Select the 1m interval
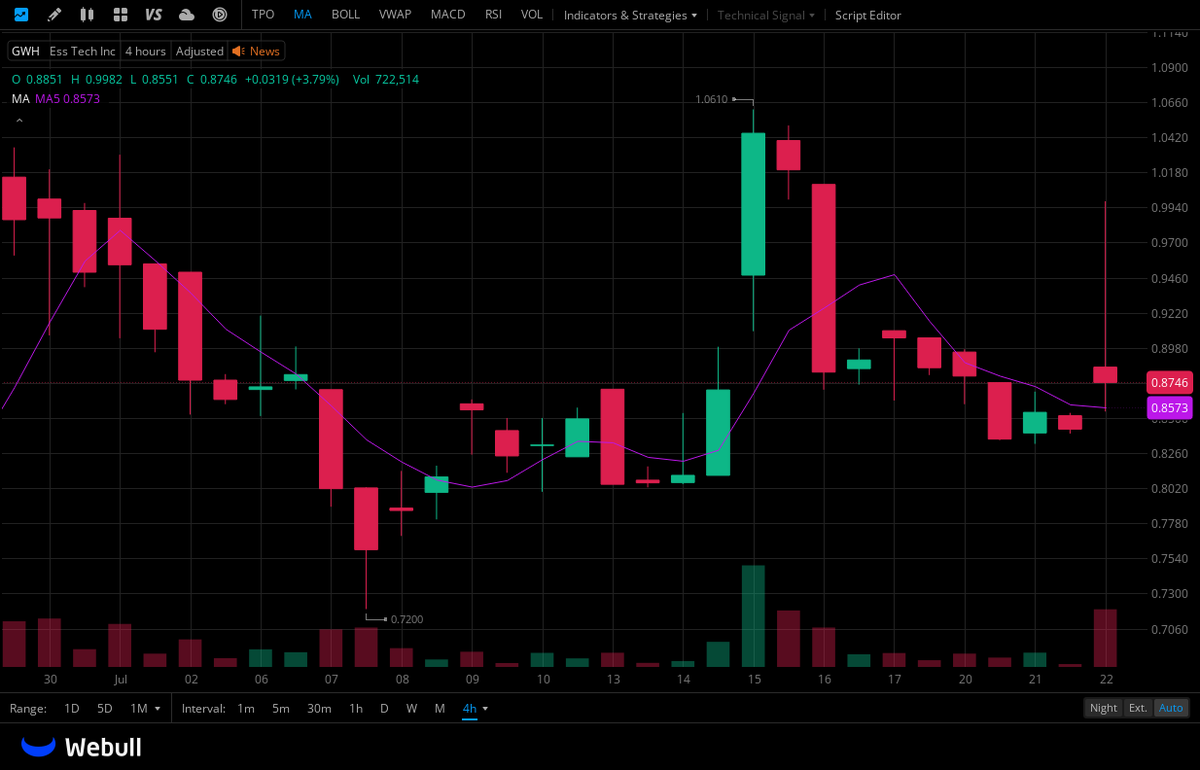The height and width of the screenshot is (770, 1200). [x=246, y=708]
